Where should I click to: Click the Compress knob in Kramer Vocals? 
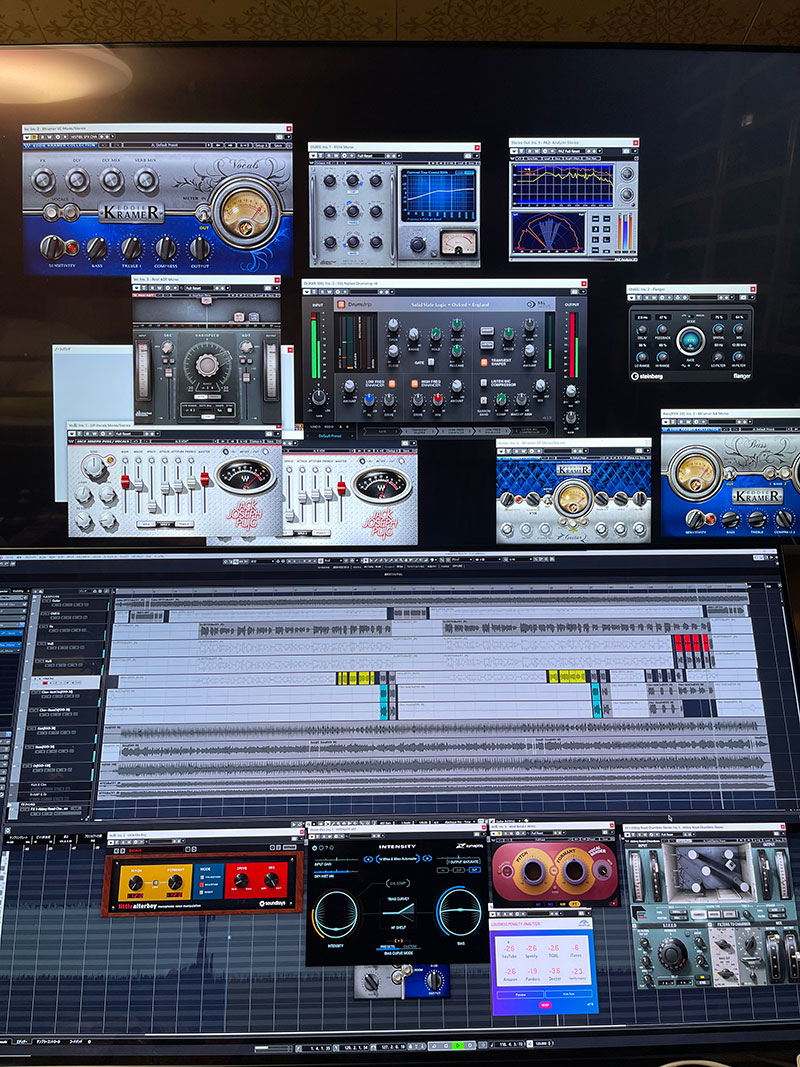tap(165, 248)
